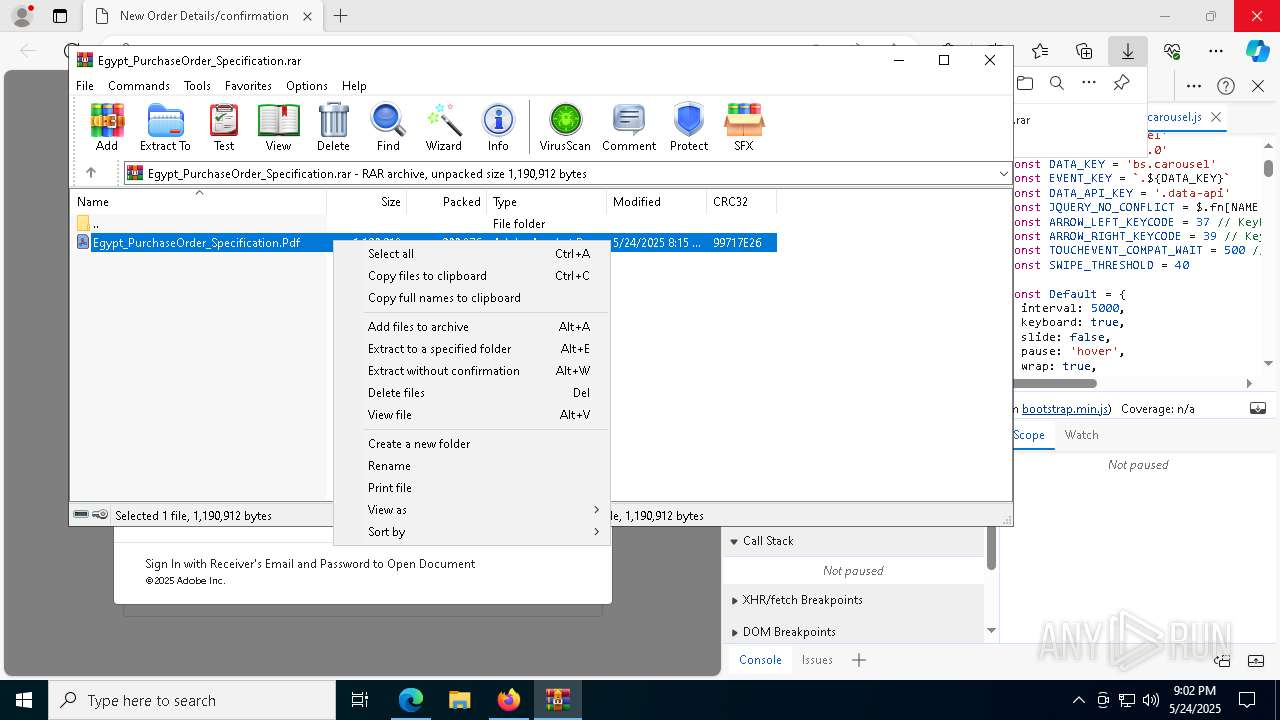The height and width of the screenshot is (720, 1280).
Task: Choose Add files to archive
Action: (471, 327)
